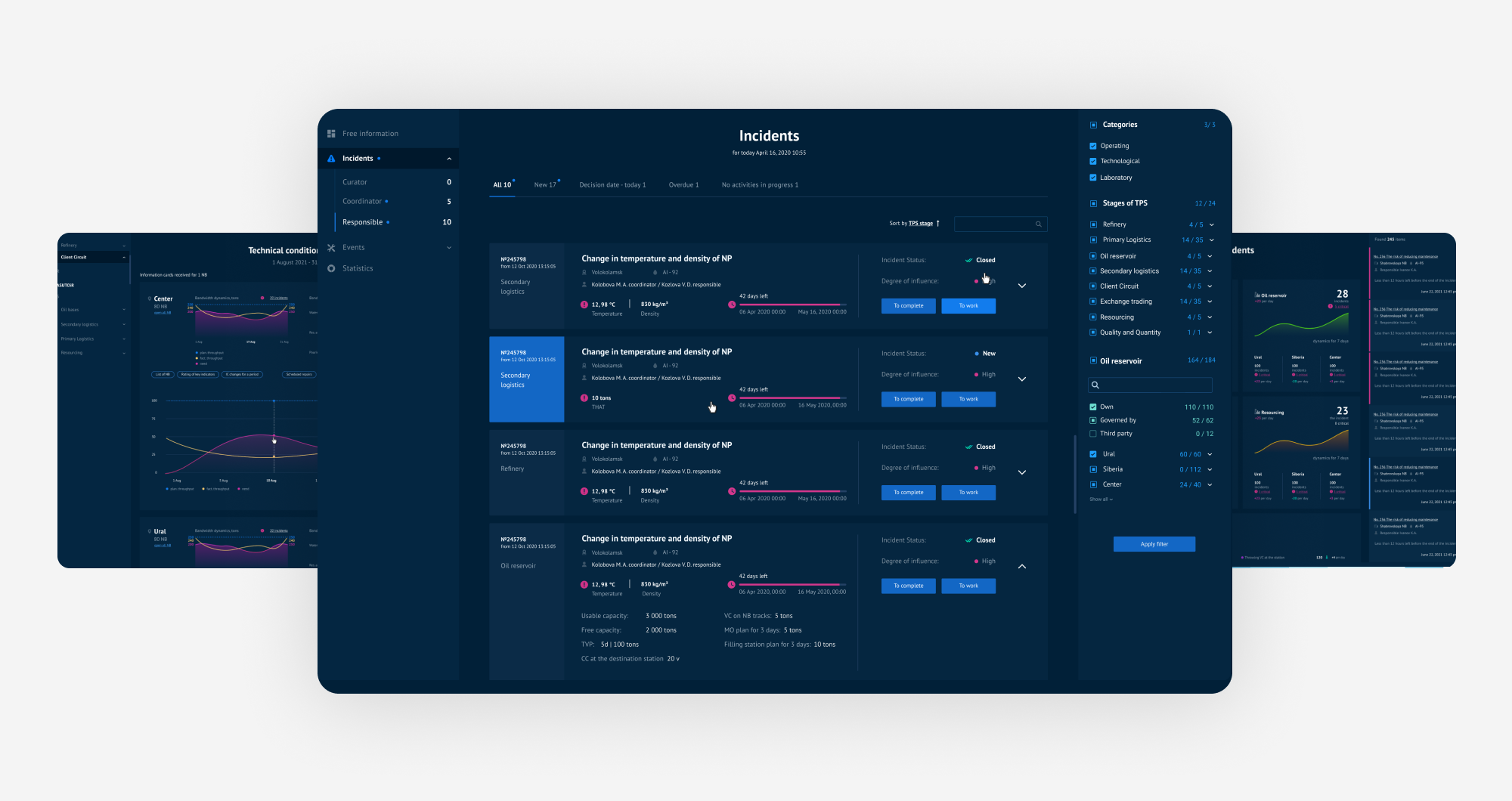Expand the Center region chevron in filters

click(1210, 485)
